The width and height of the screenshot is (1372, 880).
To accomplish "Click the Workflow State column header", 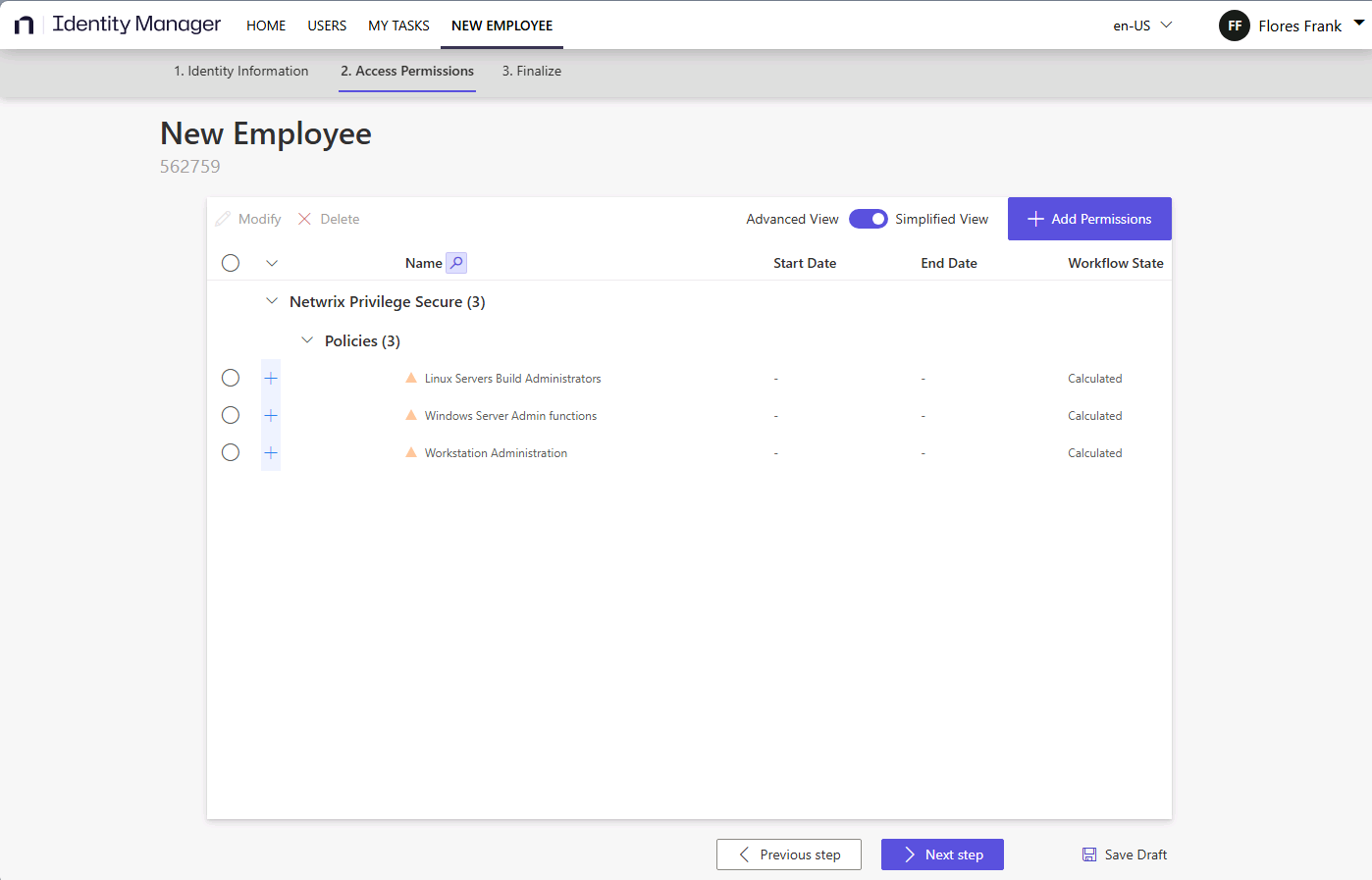I will (x=1116, y=263).
